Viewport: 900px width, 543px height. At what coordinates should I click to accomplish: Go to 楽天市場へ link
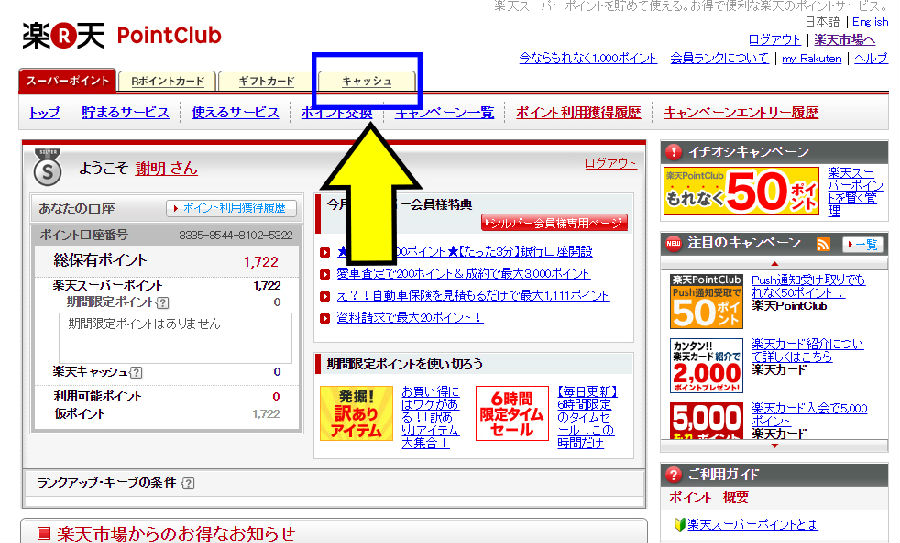tap(845, 40)
